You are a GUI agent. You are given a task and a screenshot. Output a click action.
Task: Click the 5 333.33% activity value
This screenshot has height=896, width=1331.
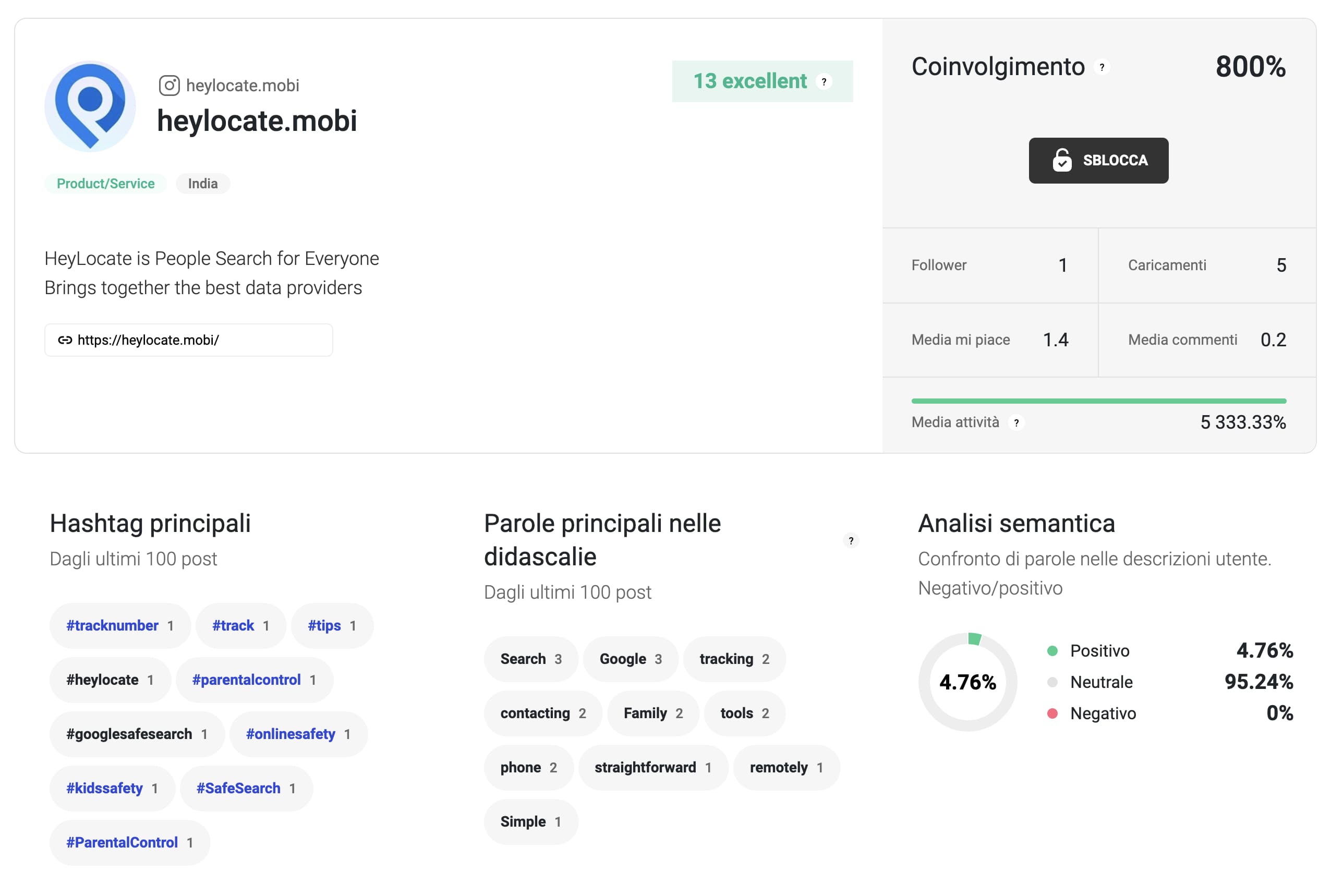pos(1242,422)
